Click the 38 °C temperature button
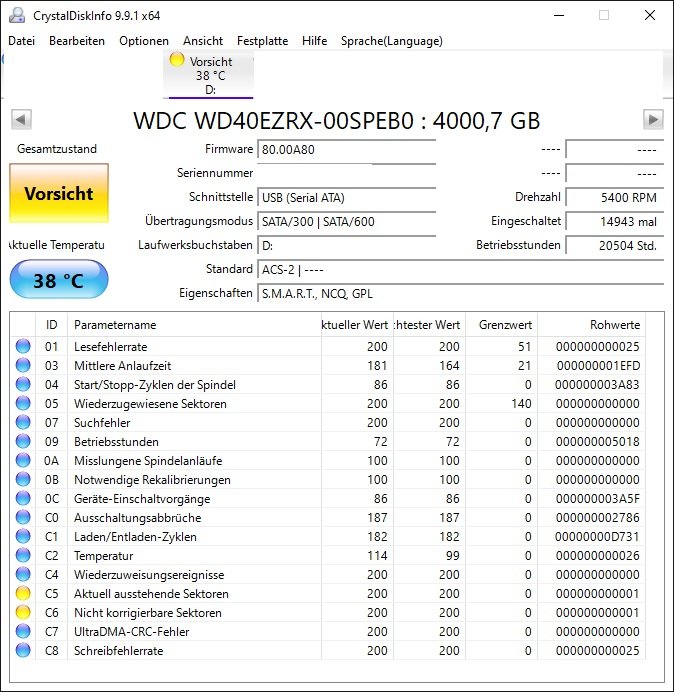 pos(59,279)
